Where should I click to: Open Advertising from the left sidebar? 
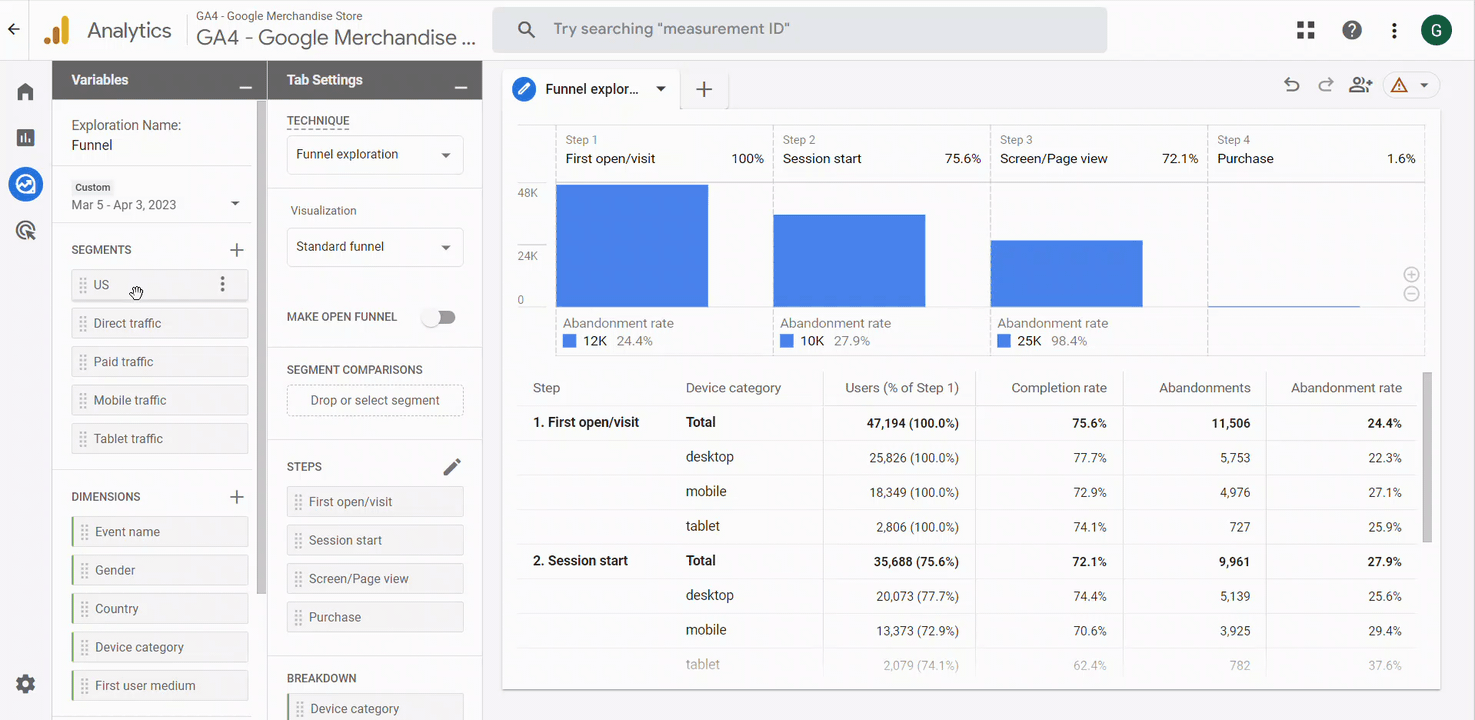24,230
